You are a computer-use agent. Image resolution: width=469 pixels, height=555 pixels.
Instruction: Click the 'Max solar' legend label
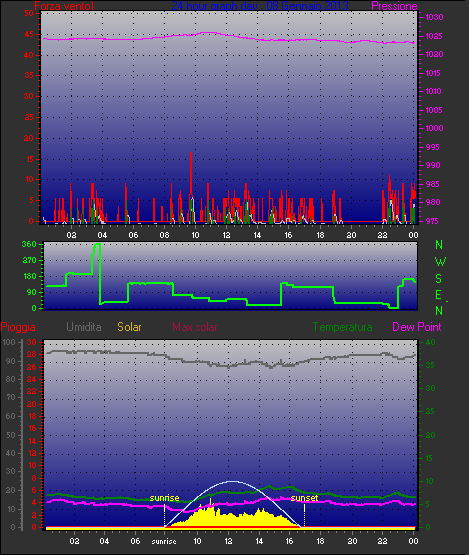click(x=195, y=327)
